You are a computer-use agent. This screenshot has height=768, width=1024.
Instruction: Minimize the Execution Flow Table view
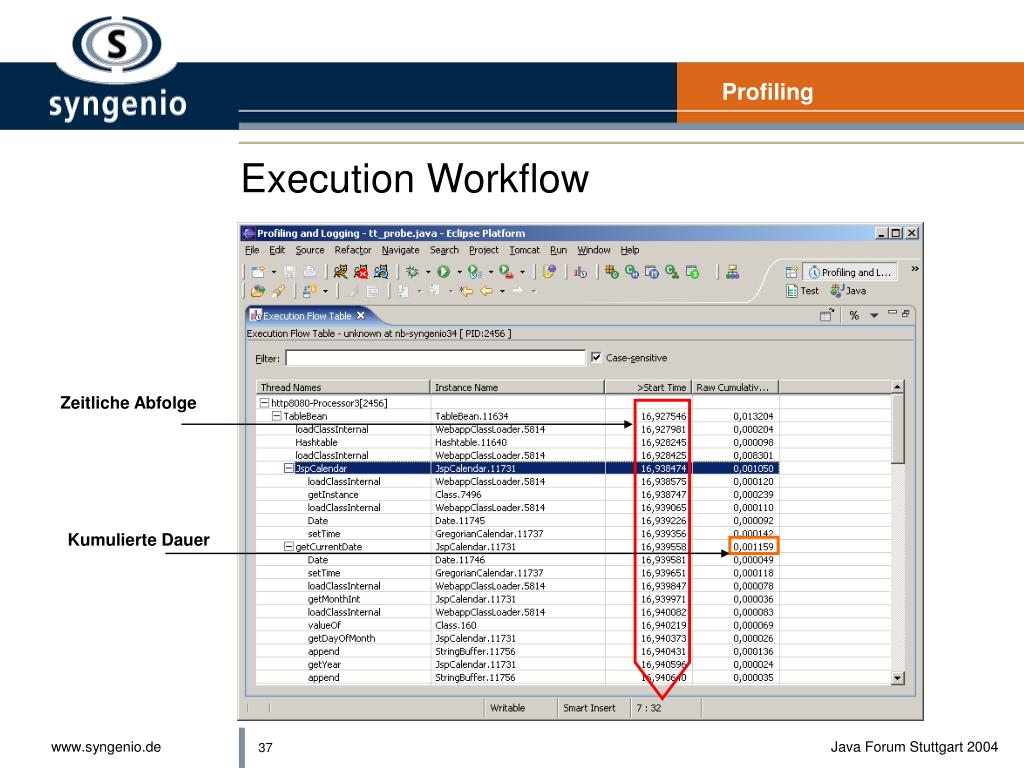892,313
